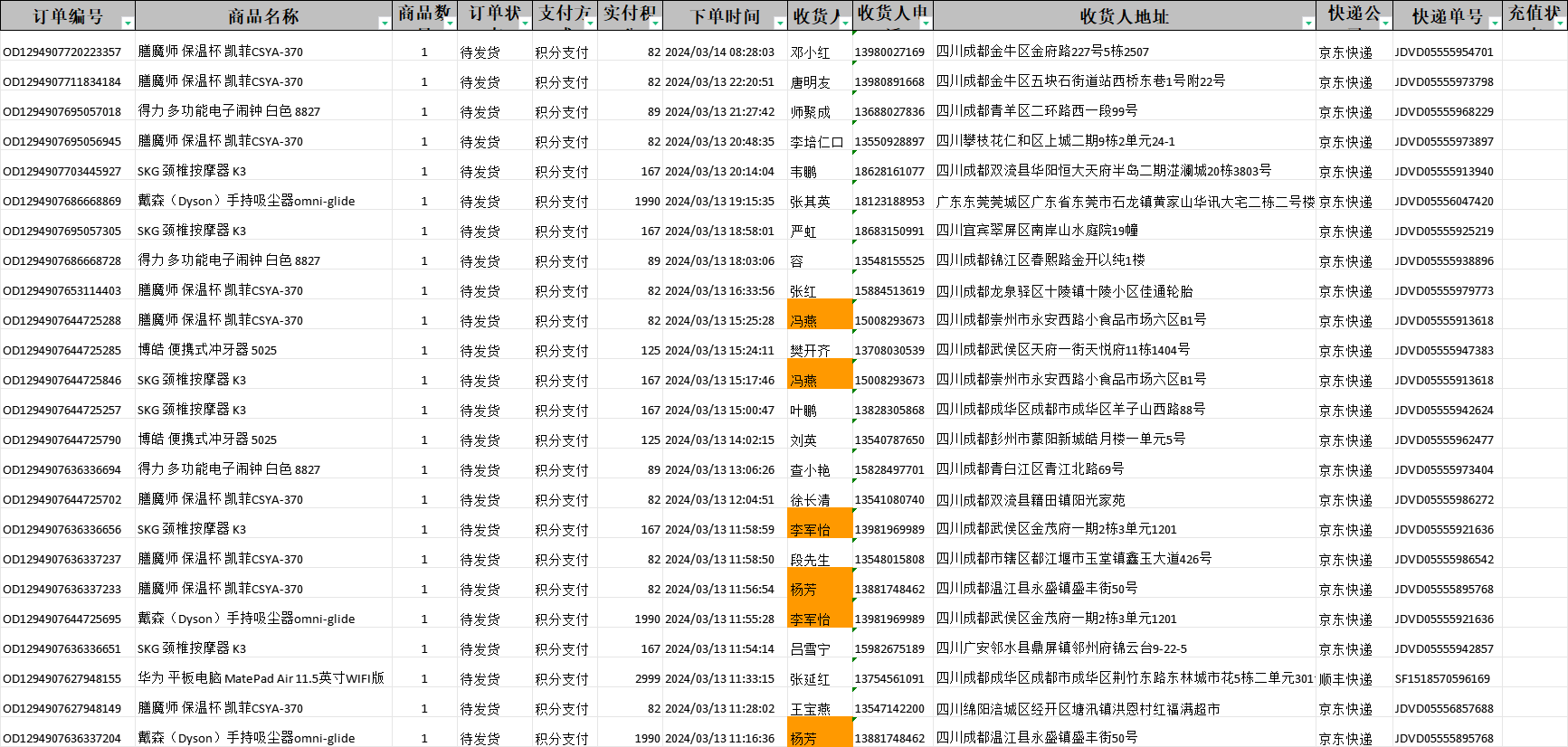This screenshot has height=747, width=1568.
Task: Click order time 2024/03/13 12:04:51
Action: pyautogui.click(x=719, y=500)
